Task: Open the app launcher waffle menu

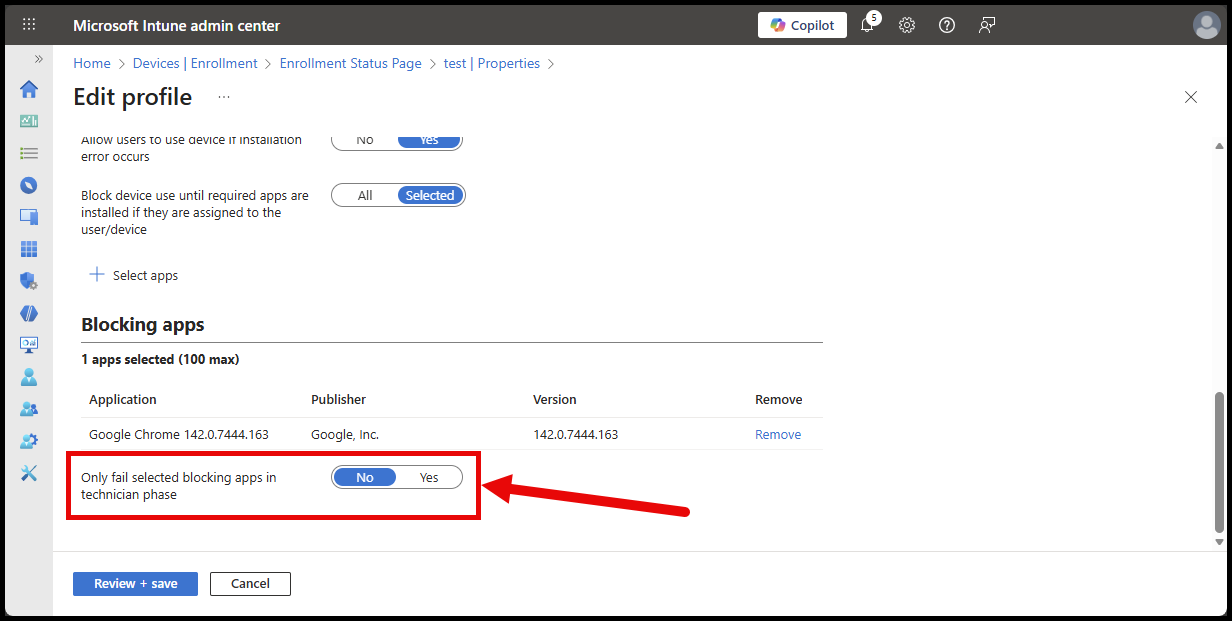Action: (29, 25)
